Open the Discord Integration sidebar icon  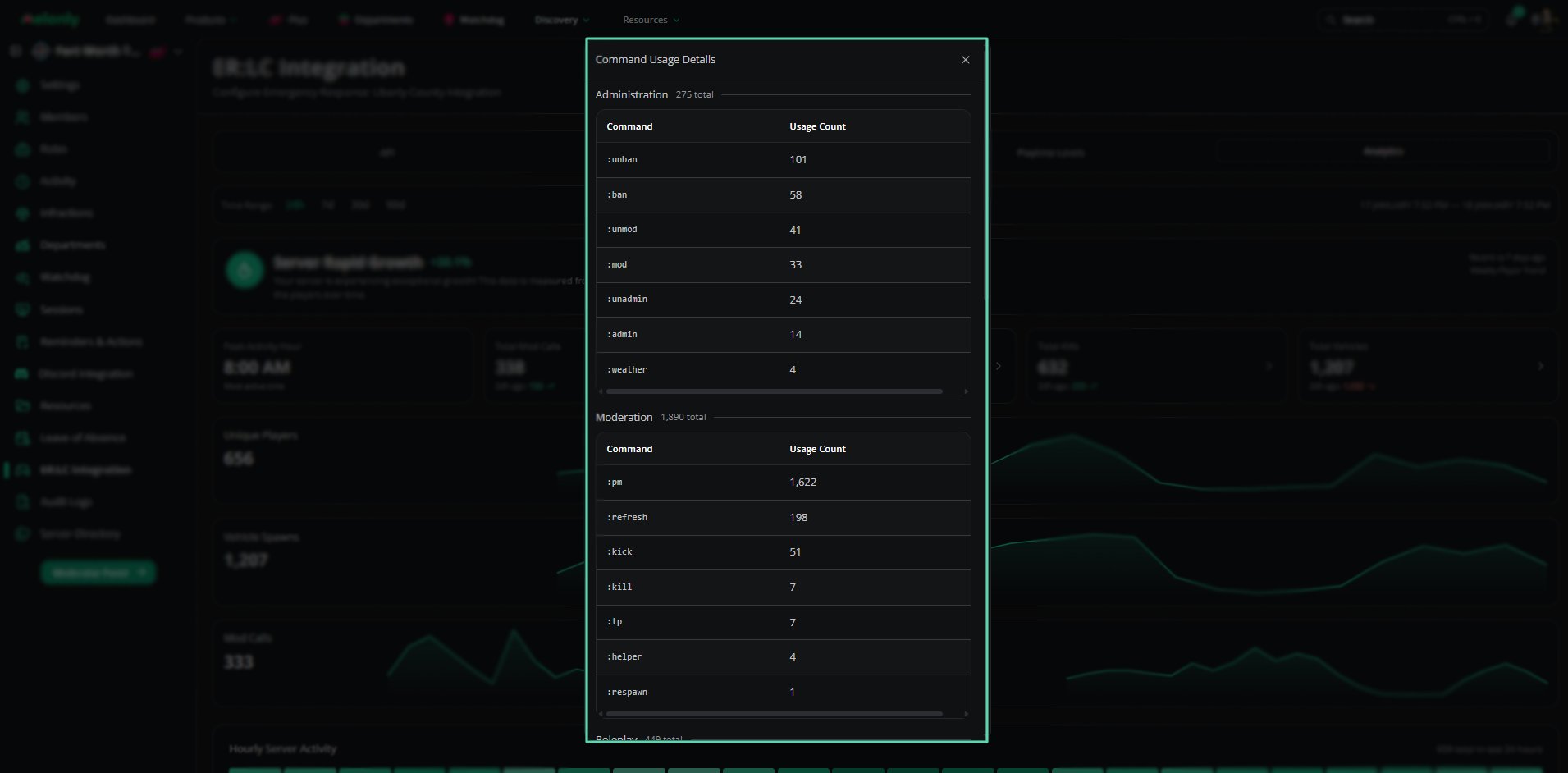click(x=22, y=374)
